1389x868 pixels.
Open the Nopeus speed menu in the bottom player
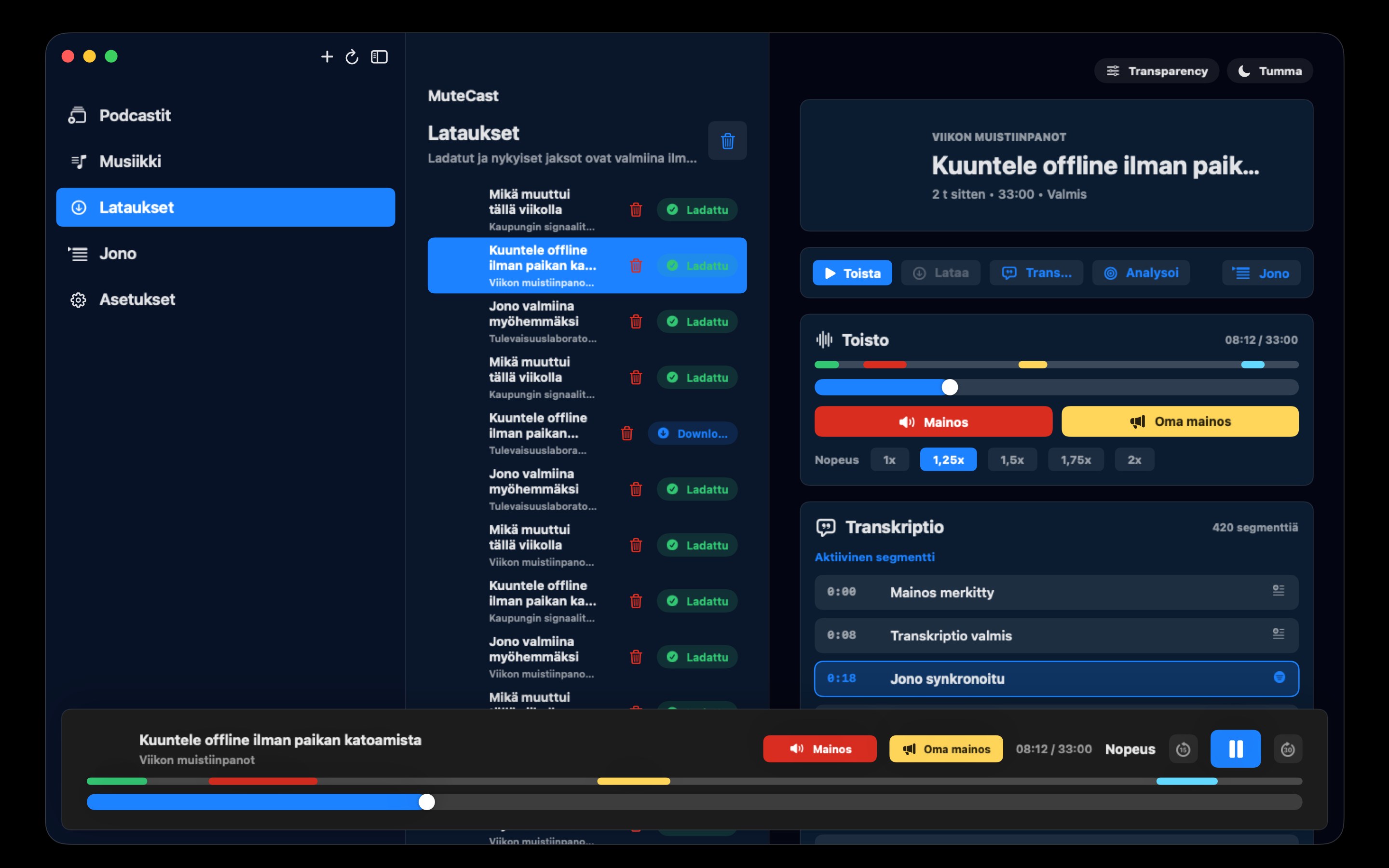(1130, 749)
